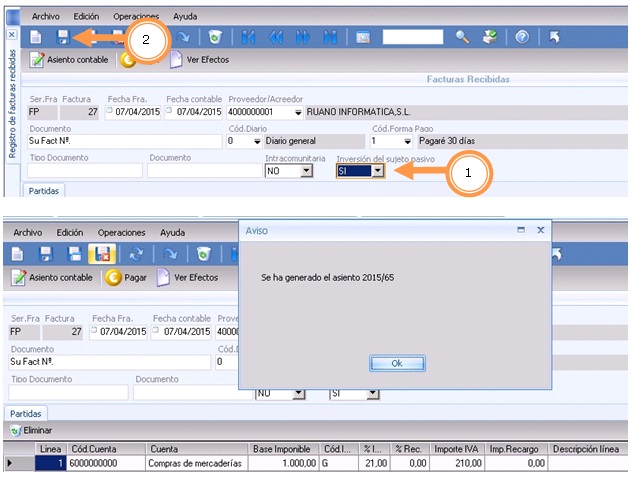
Task: Click the search magnifier icon in top toolbar
Action: 462,37
